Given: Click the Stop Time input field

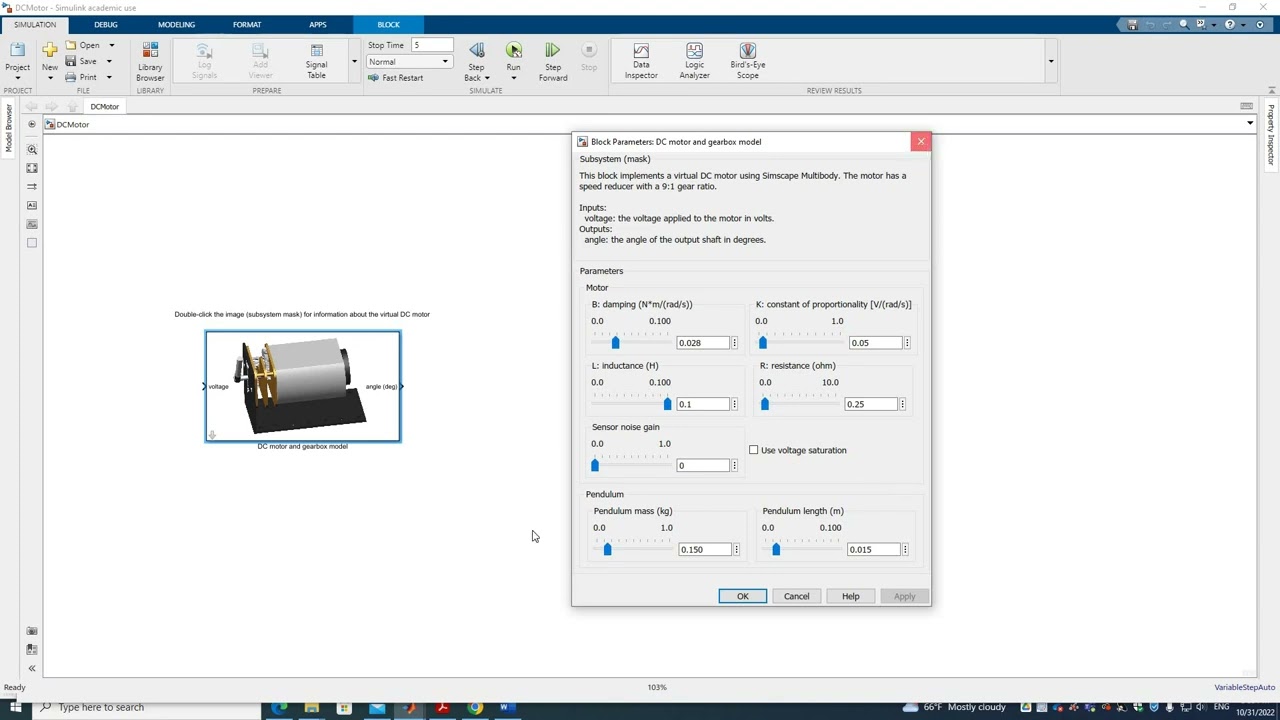Looking at the screenshot, I should [x=432, y=46].
